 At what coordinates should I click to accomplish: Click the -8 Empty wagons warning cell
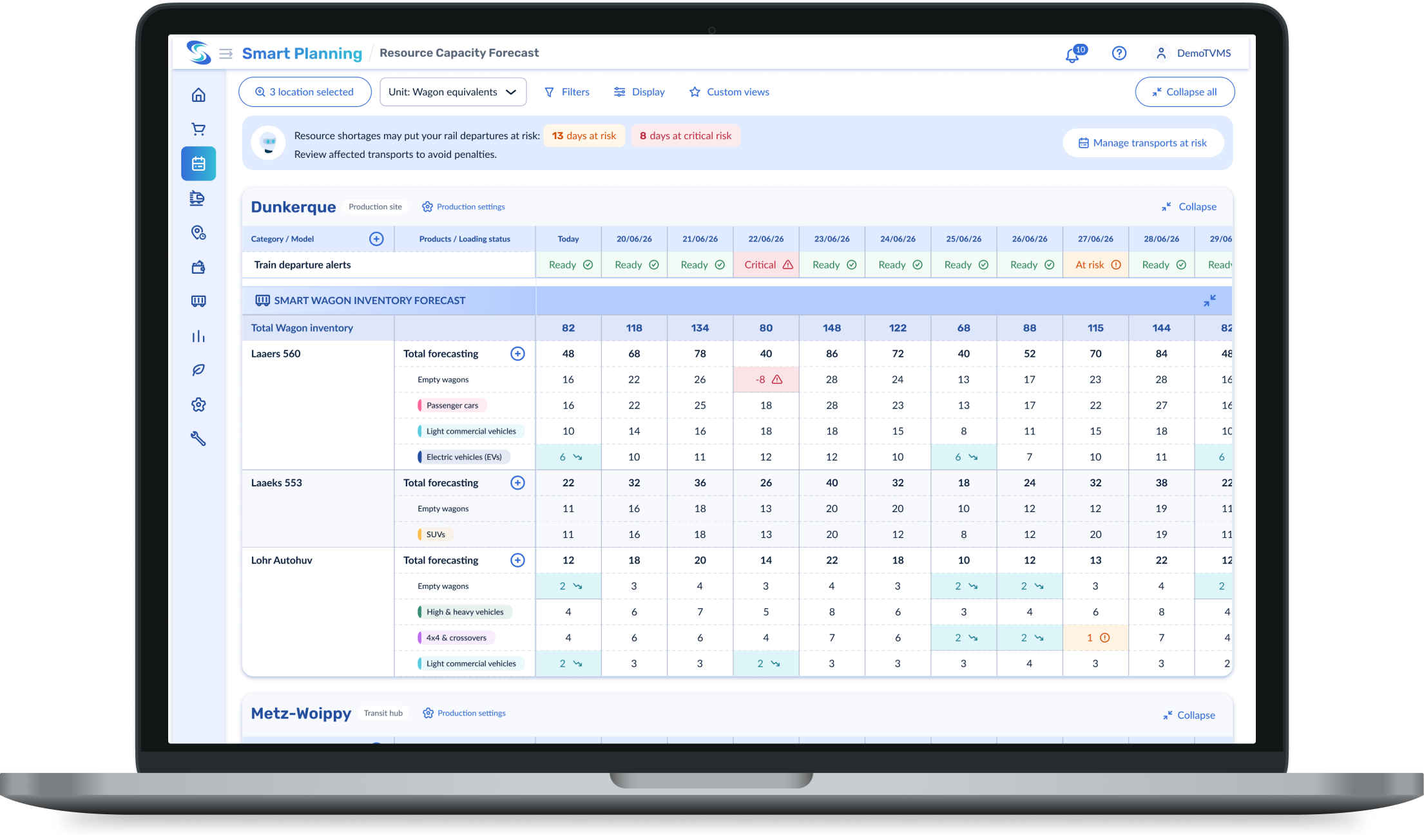pos(766,379)
